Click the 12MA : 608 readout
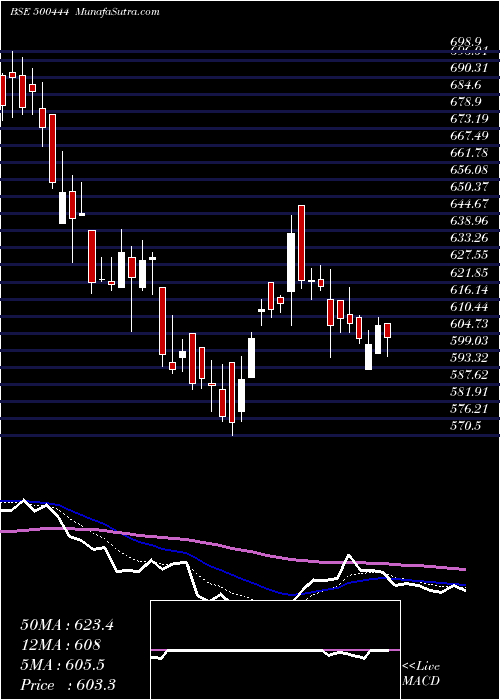This screenshot has width=500, height=700. (60, 645)
